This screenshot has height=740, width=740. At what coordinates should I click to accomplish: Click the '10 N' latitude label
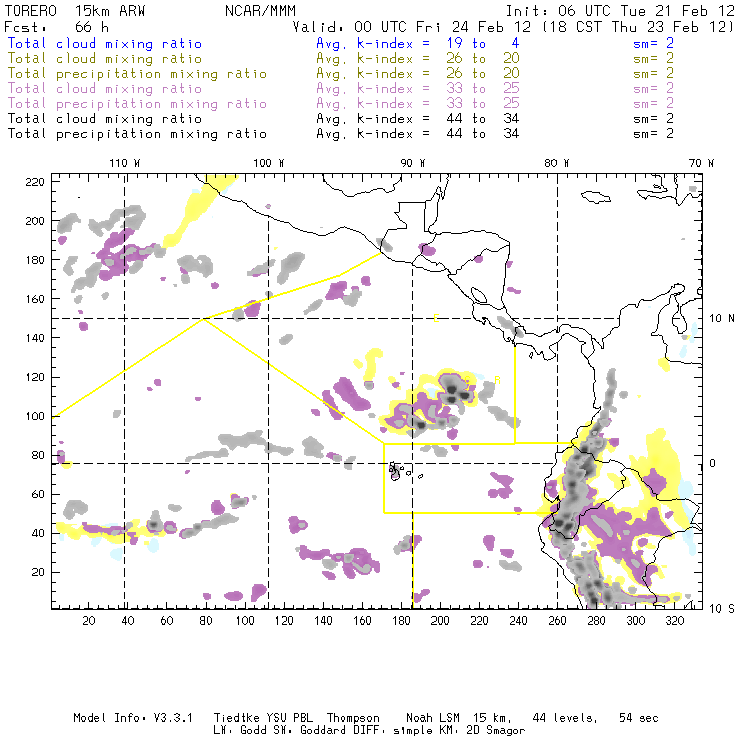pyautogui.click(x=722, y=319)
